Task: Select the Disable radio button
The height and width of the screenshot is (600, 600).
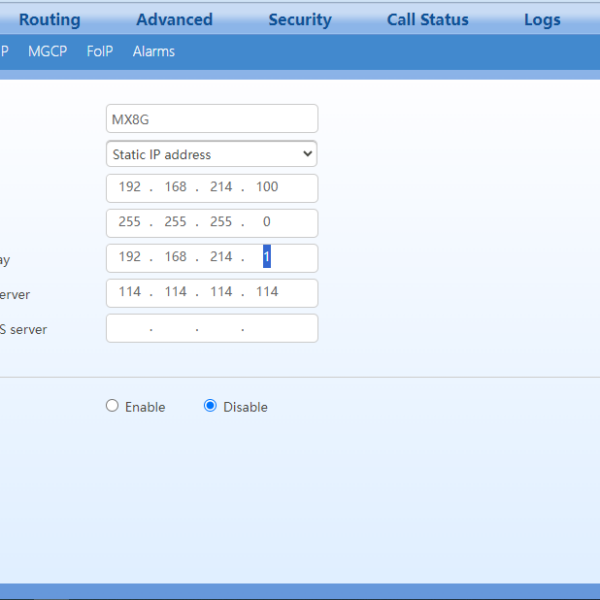Action: 210,406
